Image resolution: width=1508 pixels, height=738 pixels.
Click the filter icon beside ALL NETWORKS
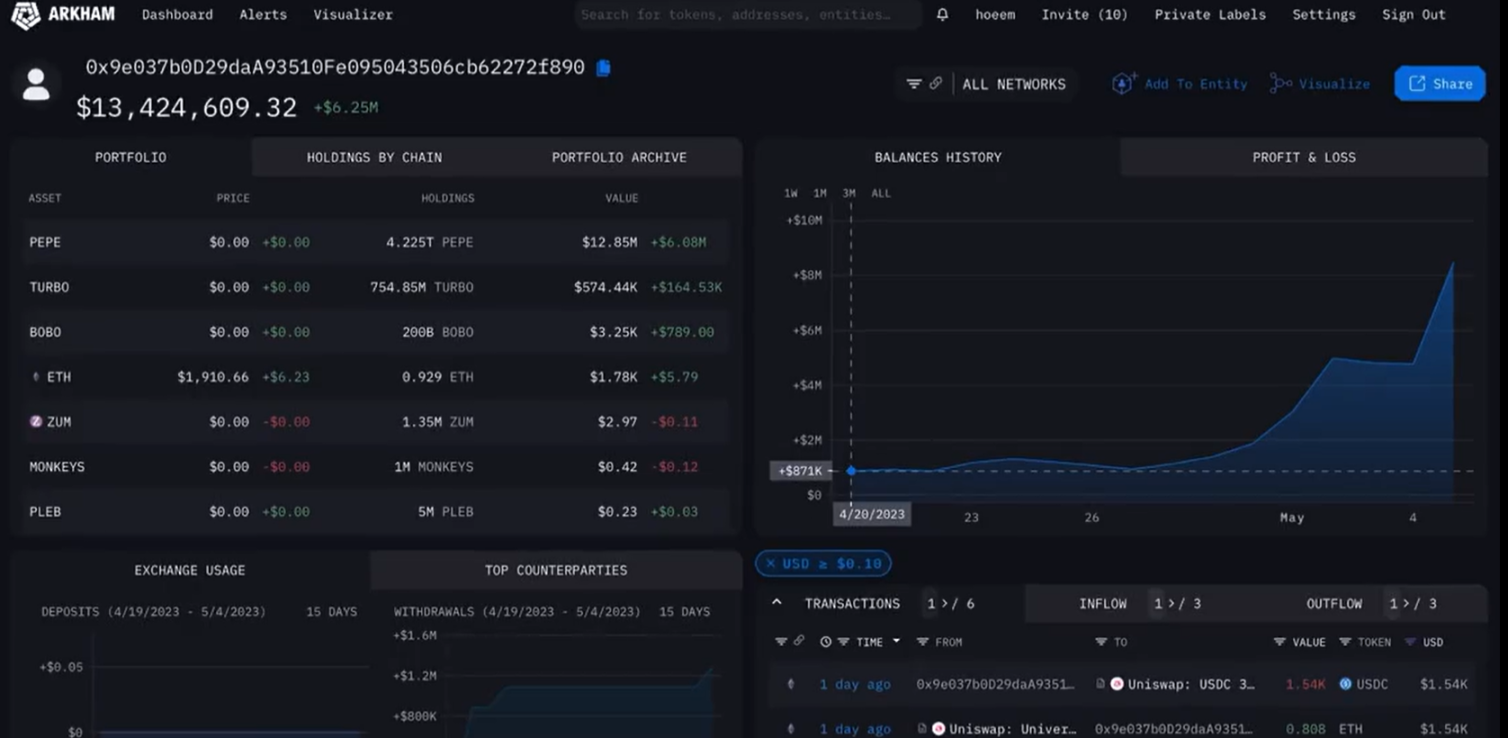click(913, 84)
